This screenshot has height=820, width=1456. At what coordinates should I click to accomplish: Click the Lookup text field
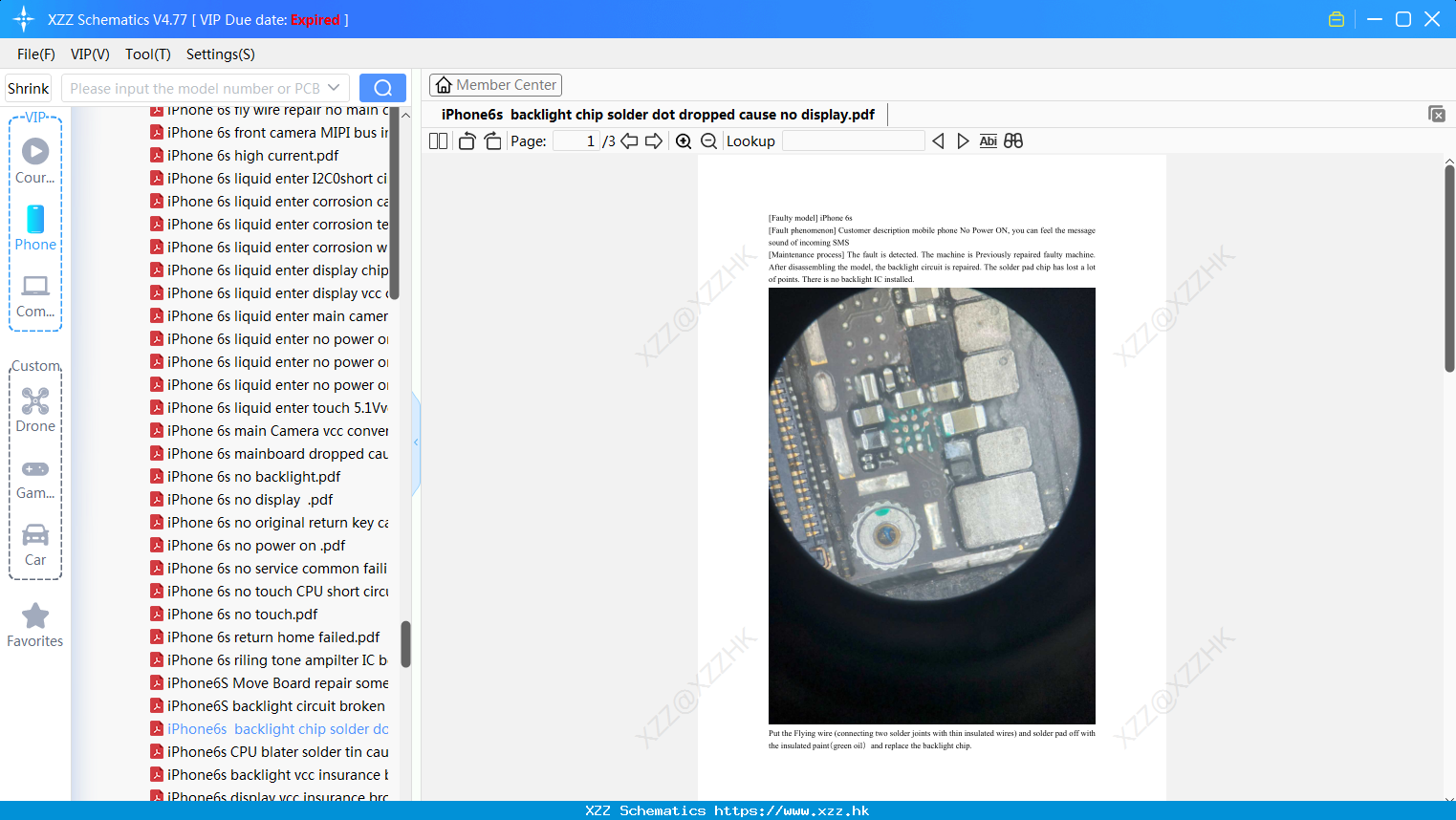854,140
